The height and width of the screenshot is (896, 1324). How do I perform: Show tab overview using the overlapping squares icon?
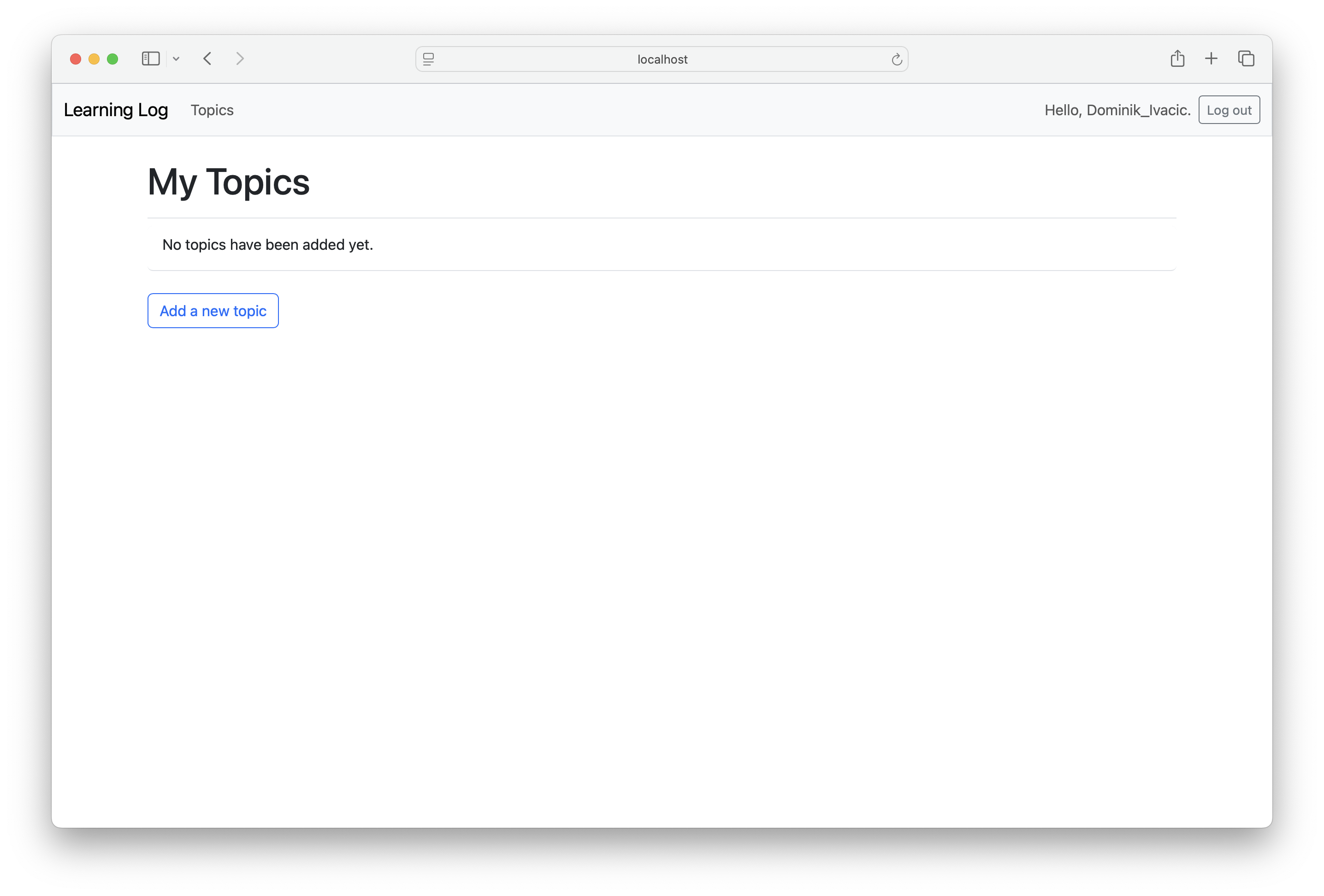pos(1246,58)
